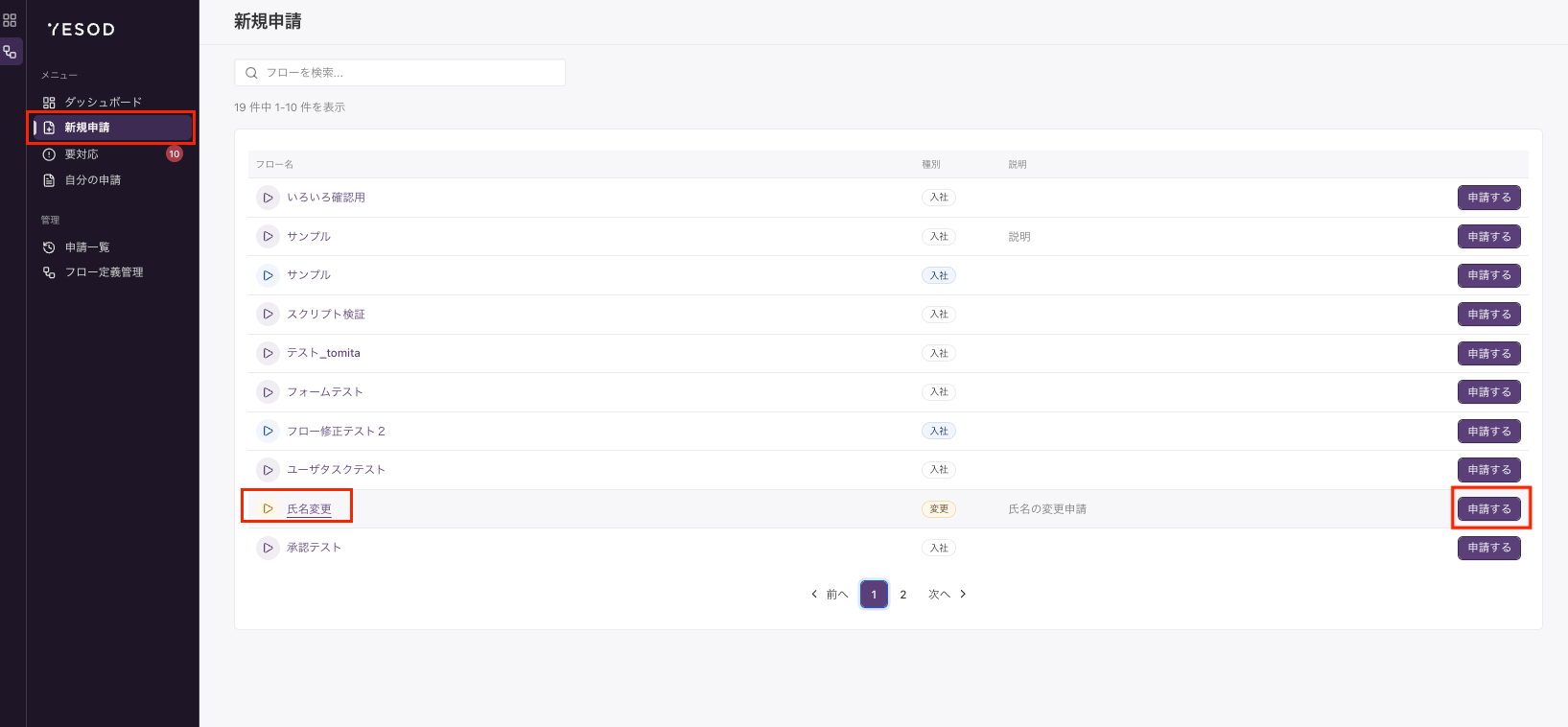The width and height of the screenshot is (1568, 727).
Task: Click 申請する for the 氏名変更 flow
Action: pos(1489,509)
